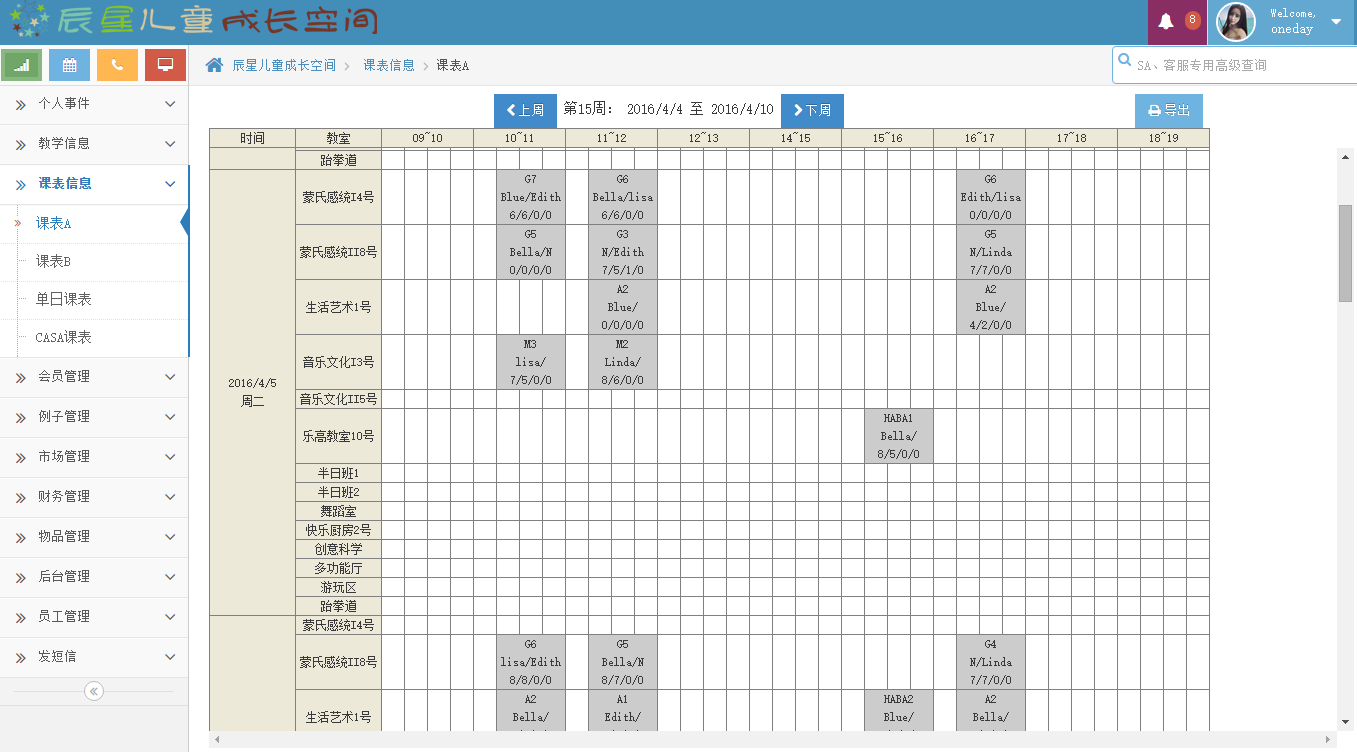The height and width of the screenshot is (752, 1357).
Task: Click the 上周 previous week button
Action: tap(525, 111)
